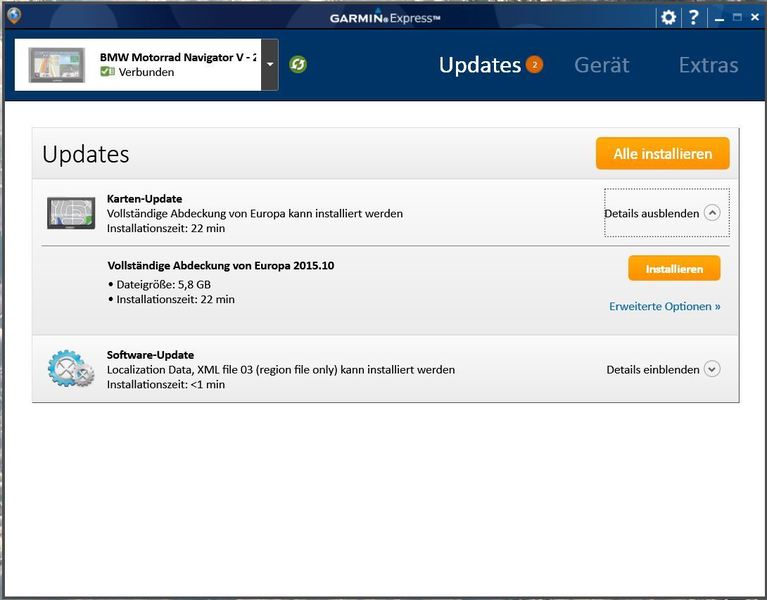Image resolution: width=767 pixels, height=600 pixels.
Task: Open the Extras tab
Action: click(x=708, y=65)
